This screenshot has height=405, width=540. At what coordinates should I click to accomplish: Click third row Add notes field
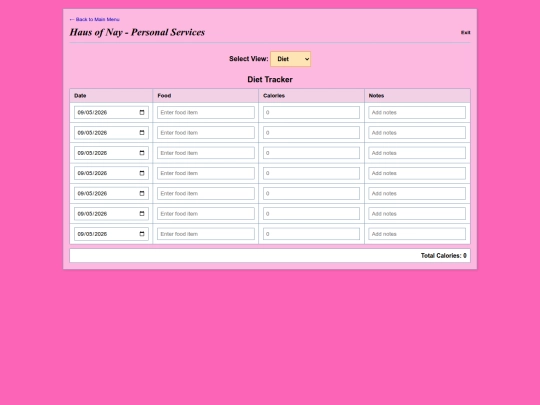coord(417,153)
